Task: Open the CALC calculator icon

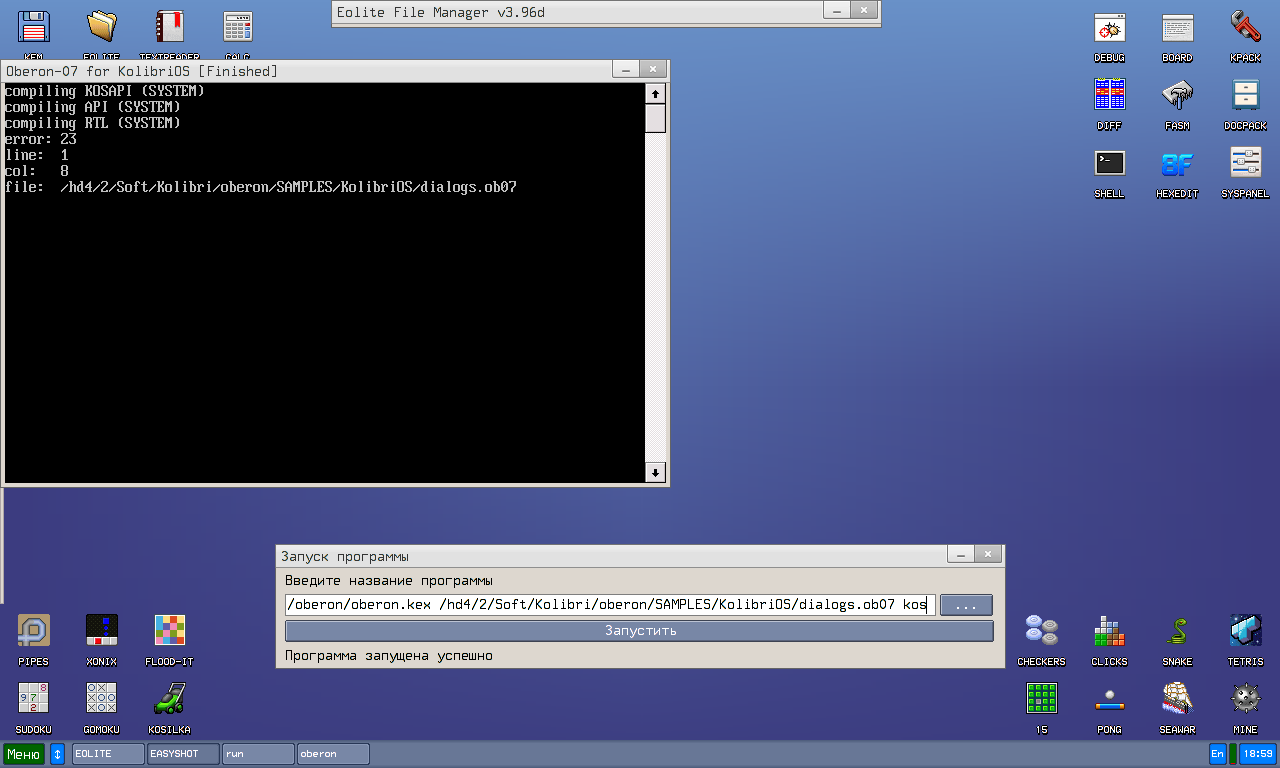Action: tap(237, 28)
